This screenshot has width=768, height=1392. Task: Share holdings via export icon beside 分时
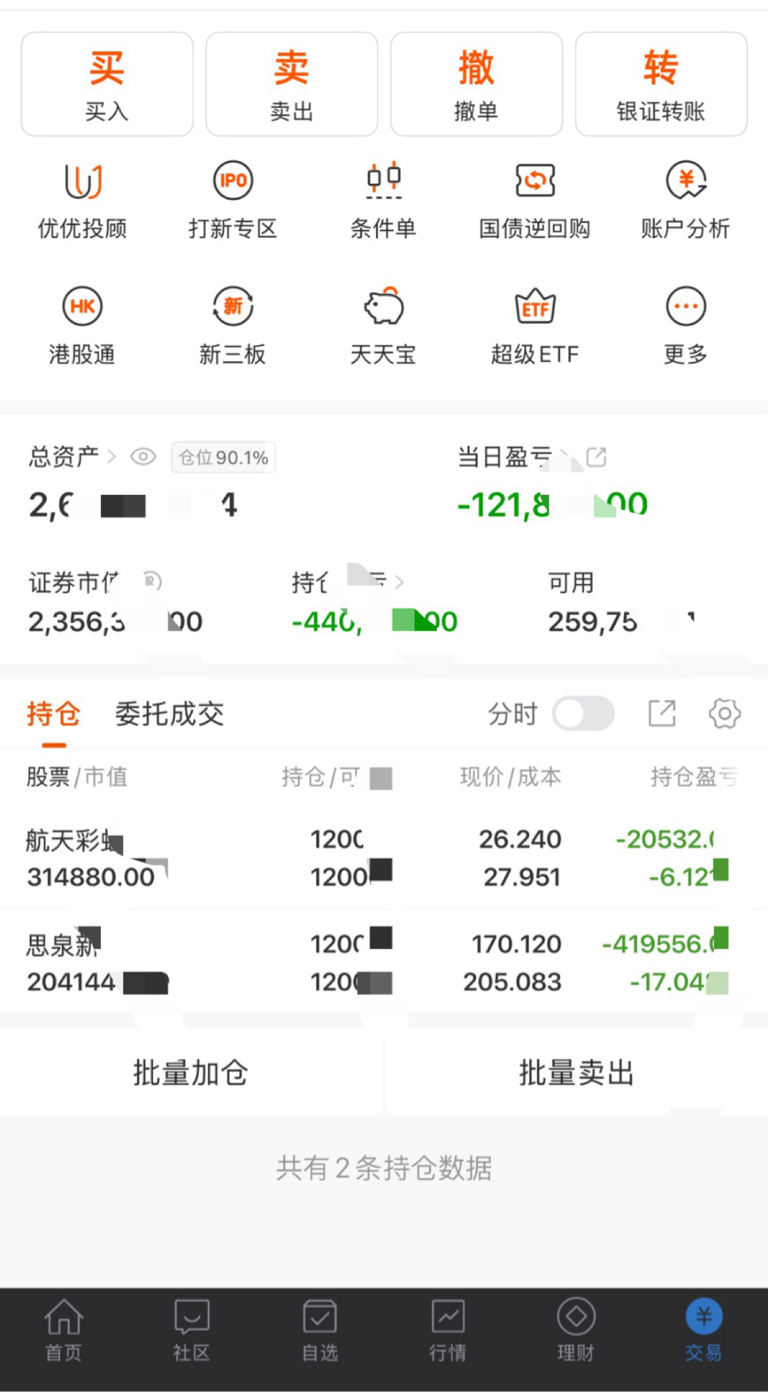click(662, 714)
